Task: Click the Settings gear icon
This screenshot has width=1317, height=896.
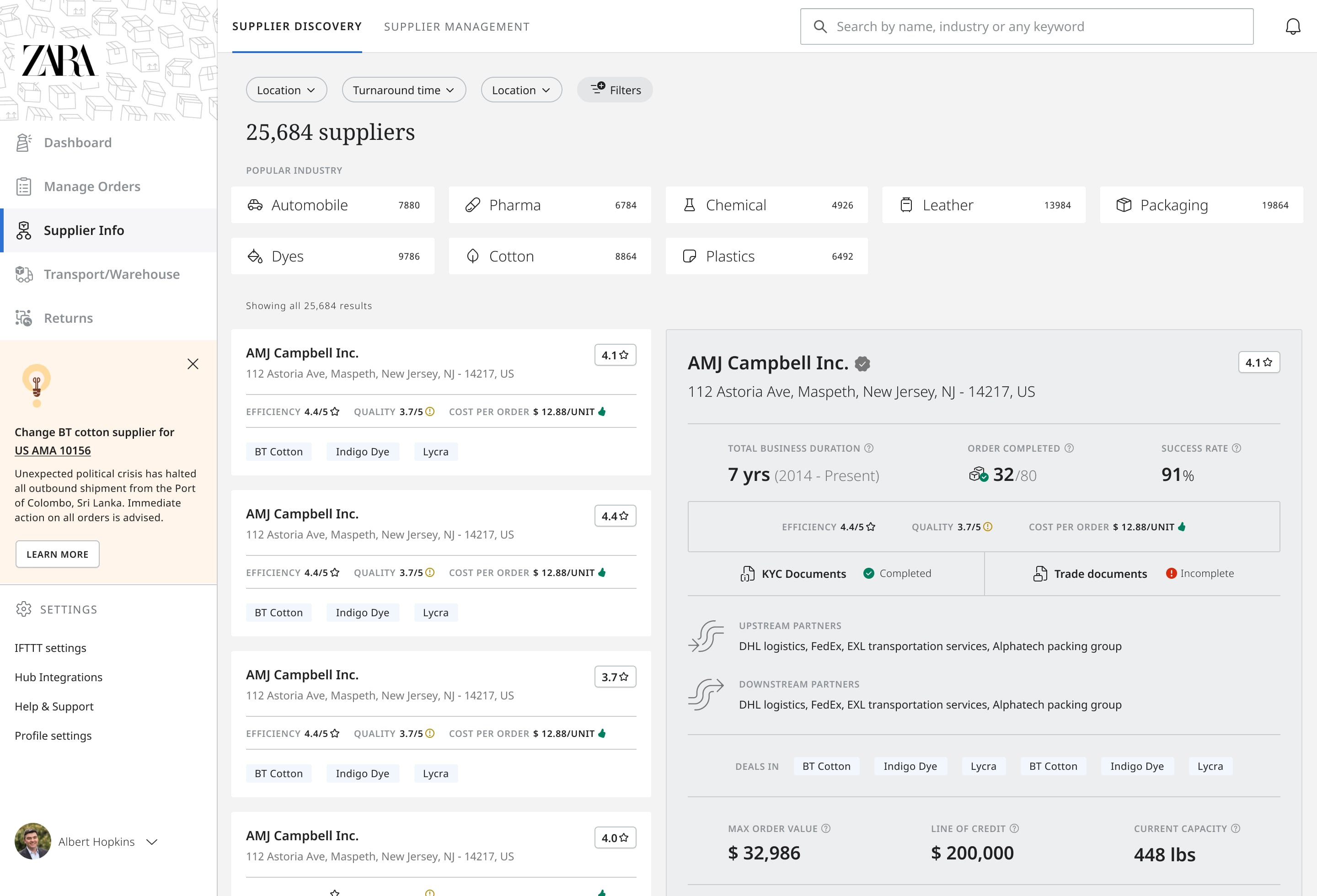Action: pyautogui.click(x=24, y=609)
